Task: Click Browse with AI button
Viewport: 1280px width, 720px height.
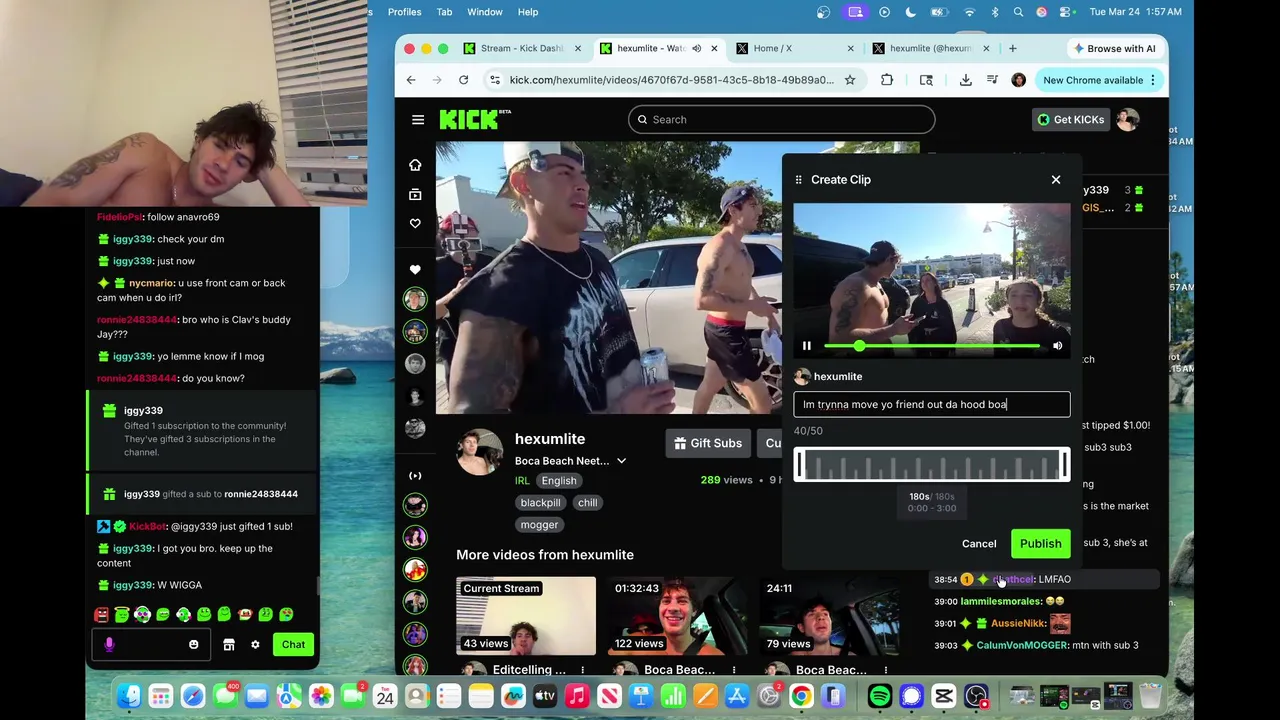Action: pos(1113,48)
